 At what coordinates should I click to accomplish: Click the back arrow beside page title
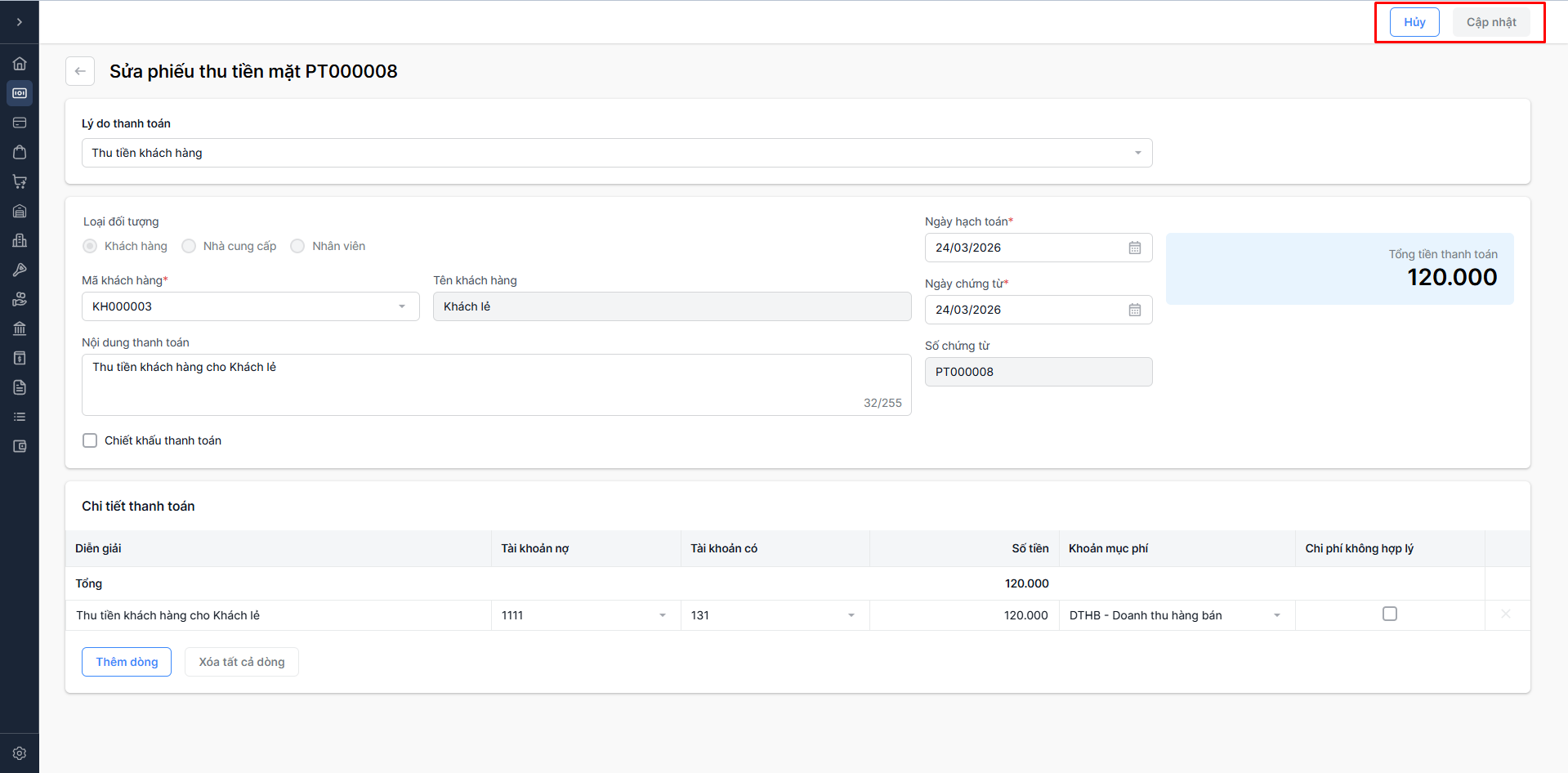(x=80, y=71)
